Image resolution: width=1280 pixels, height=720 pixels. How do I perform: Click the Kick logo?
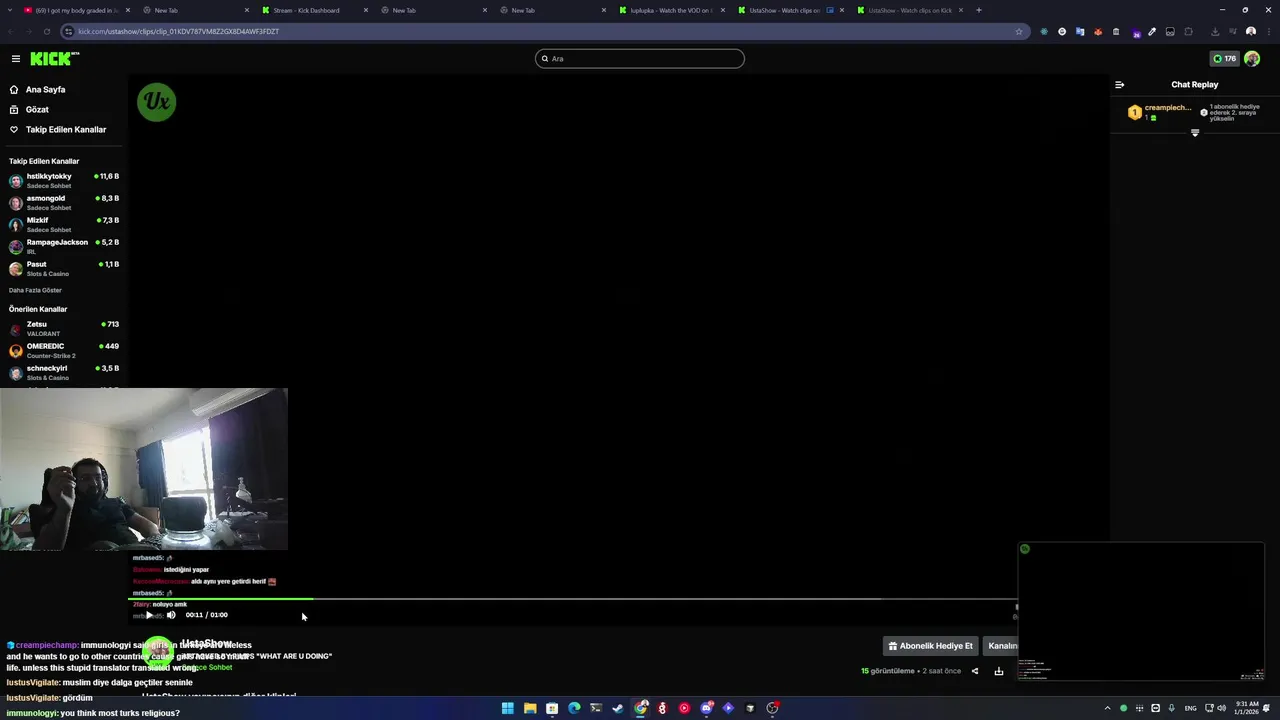[52, 59]
